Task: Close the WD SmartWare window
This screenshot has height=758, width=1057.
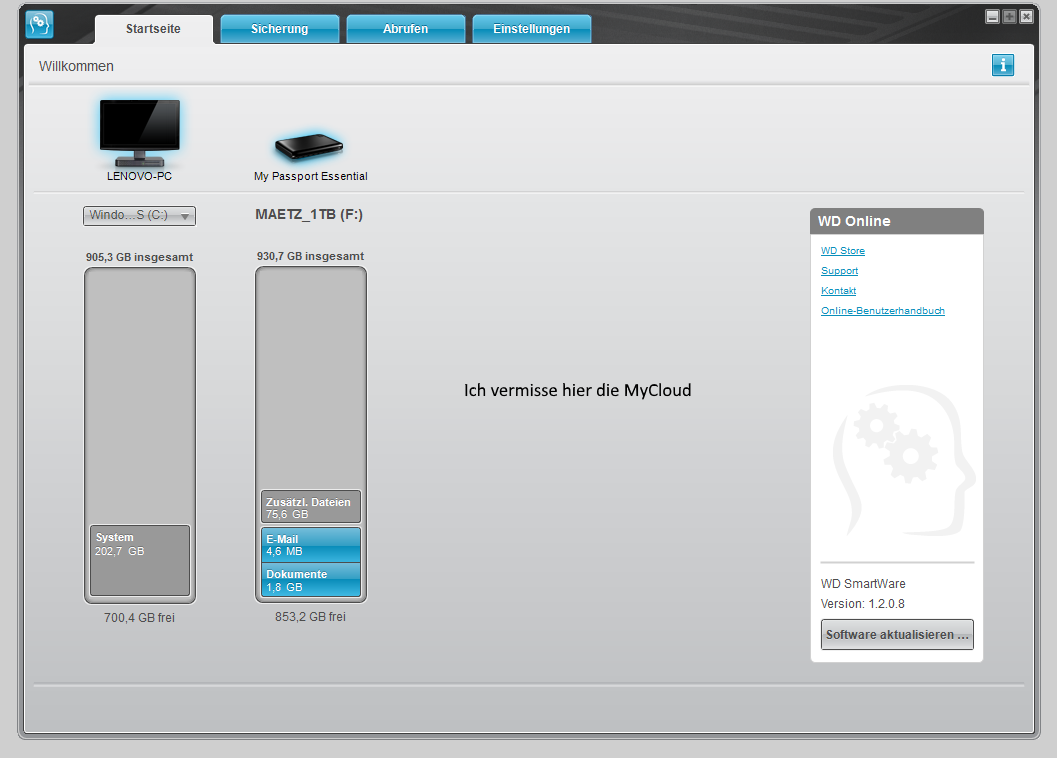Action: (1026, 17)
